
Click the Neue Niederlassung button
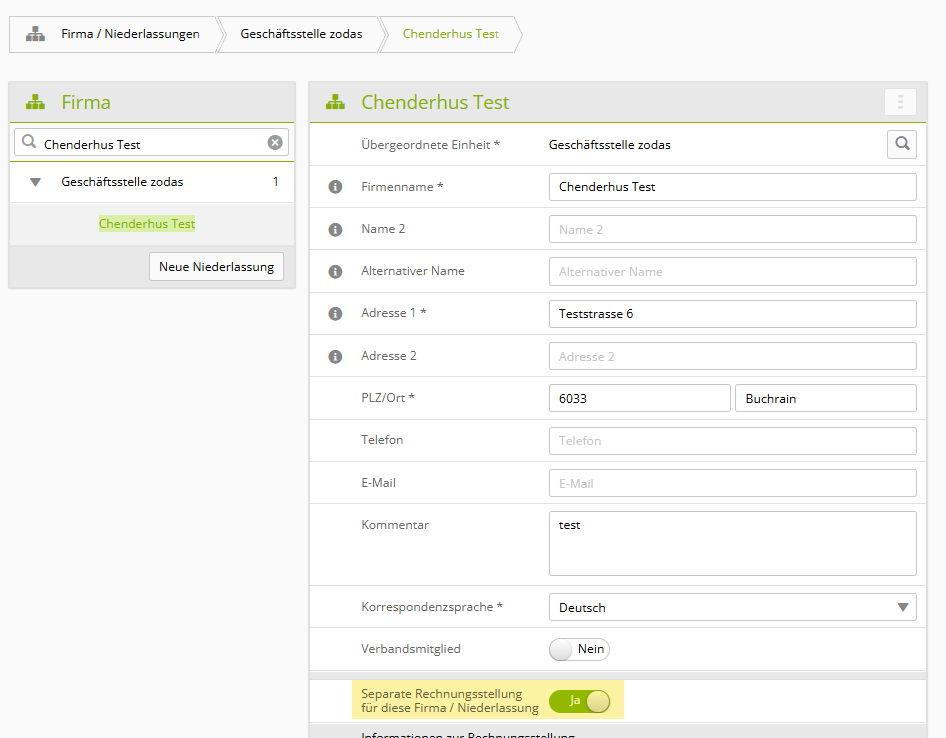[217, 267]
